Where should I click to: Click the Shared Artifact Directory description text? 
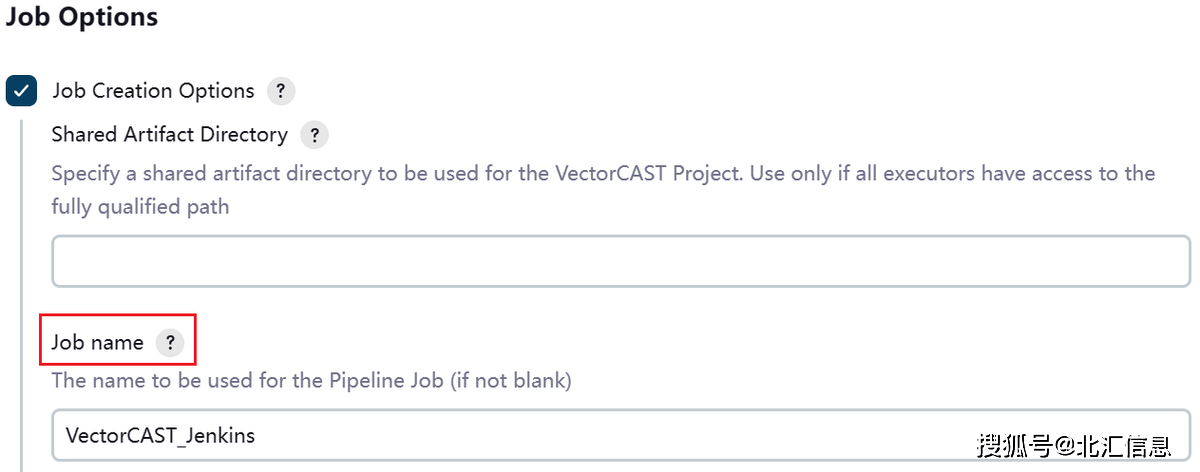604,190
